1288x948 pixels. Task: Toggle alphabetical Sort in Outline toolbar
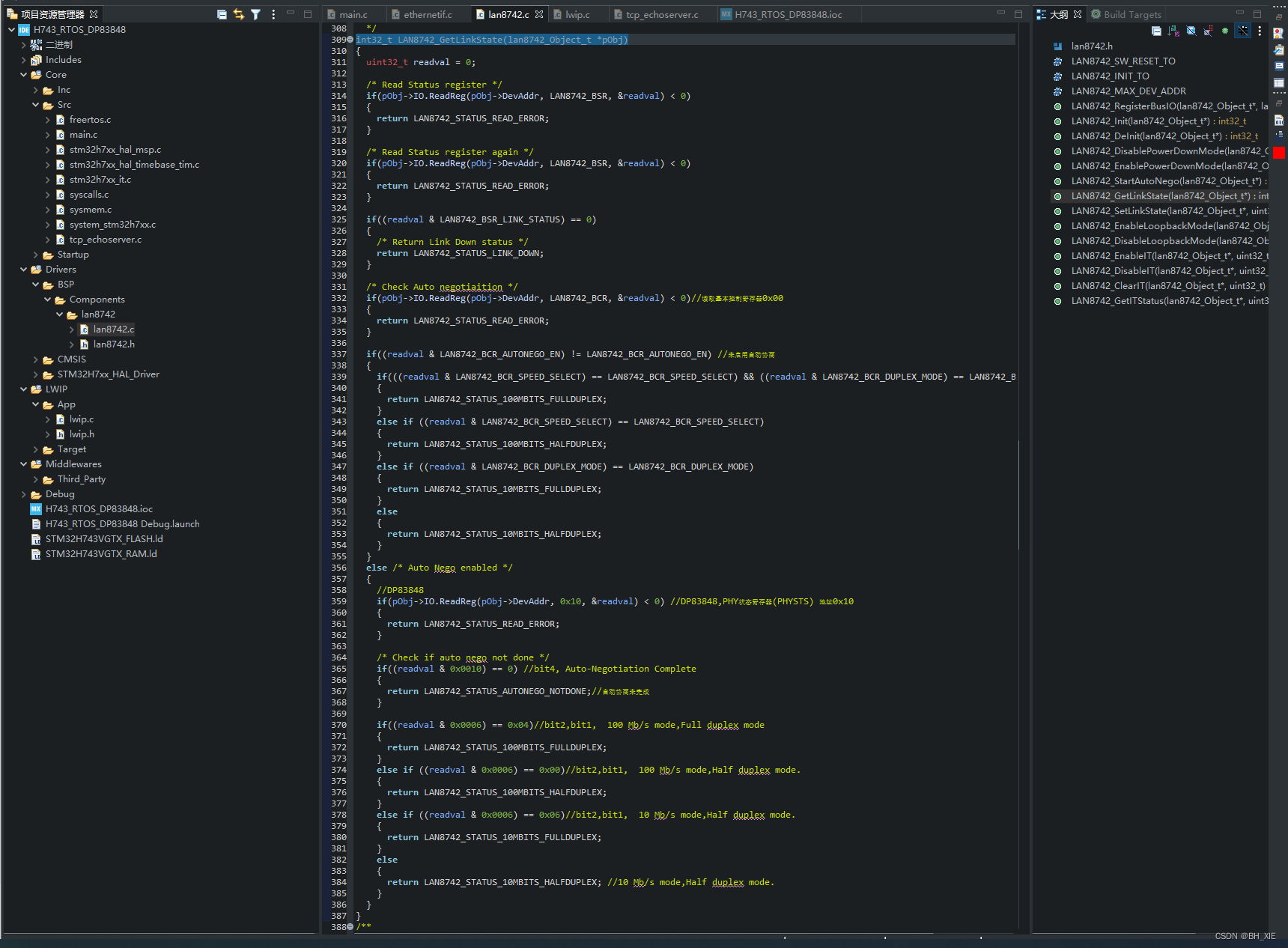click(1173, 31)
